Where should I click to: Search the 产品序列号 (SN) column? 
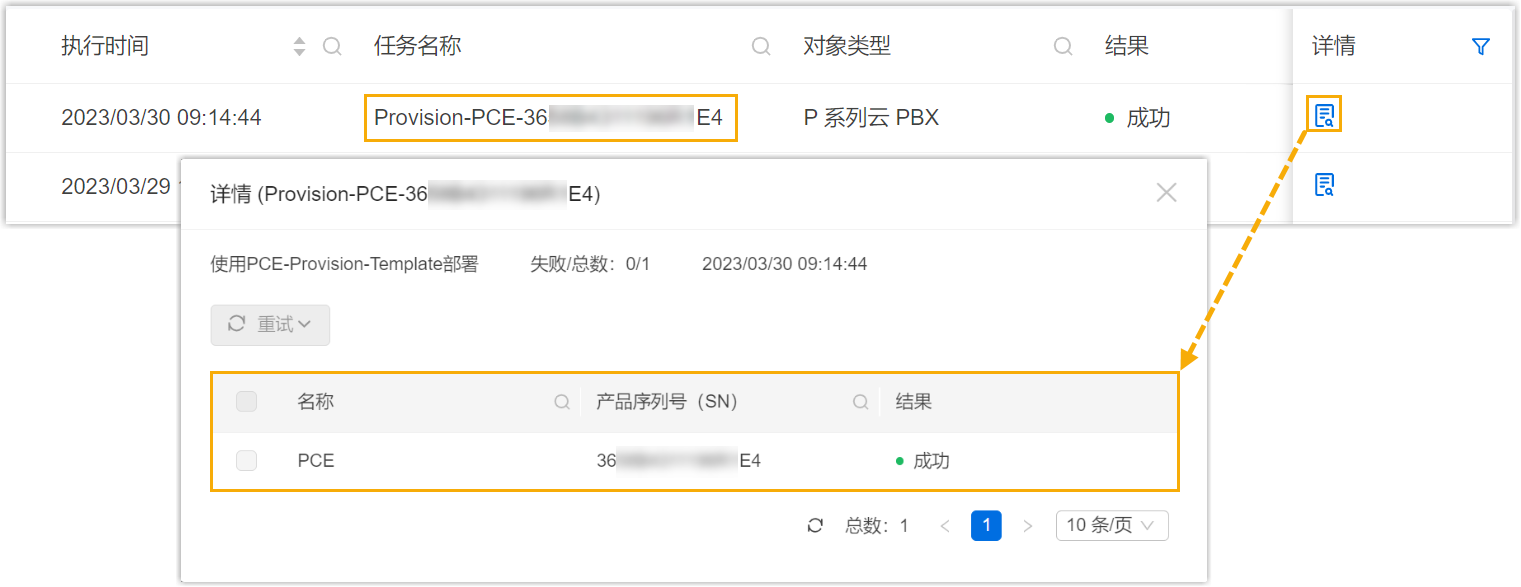pyautogui.click(x=860, y=402)
